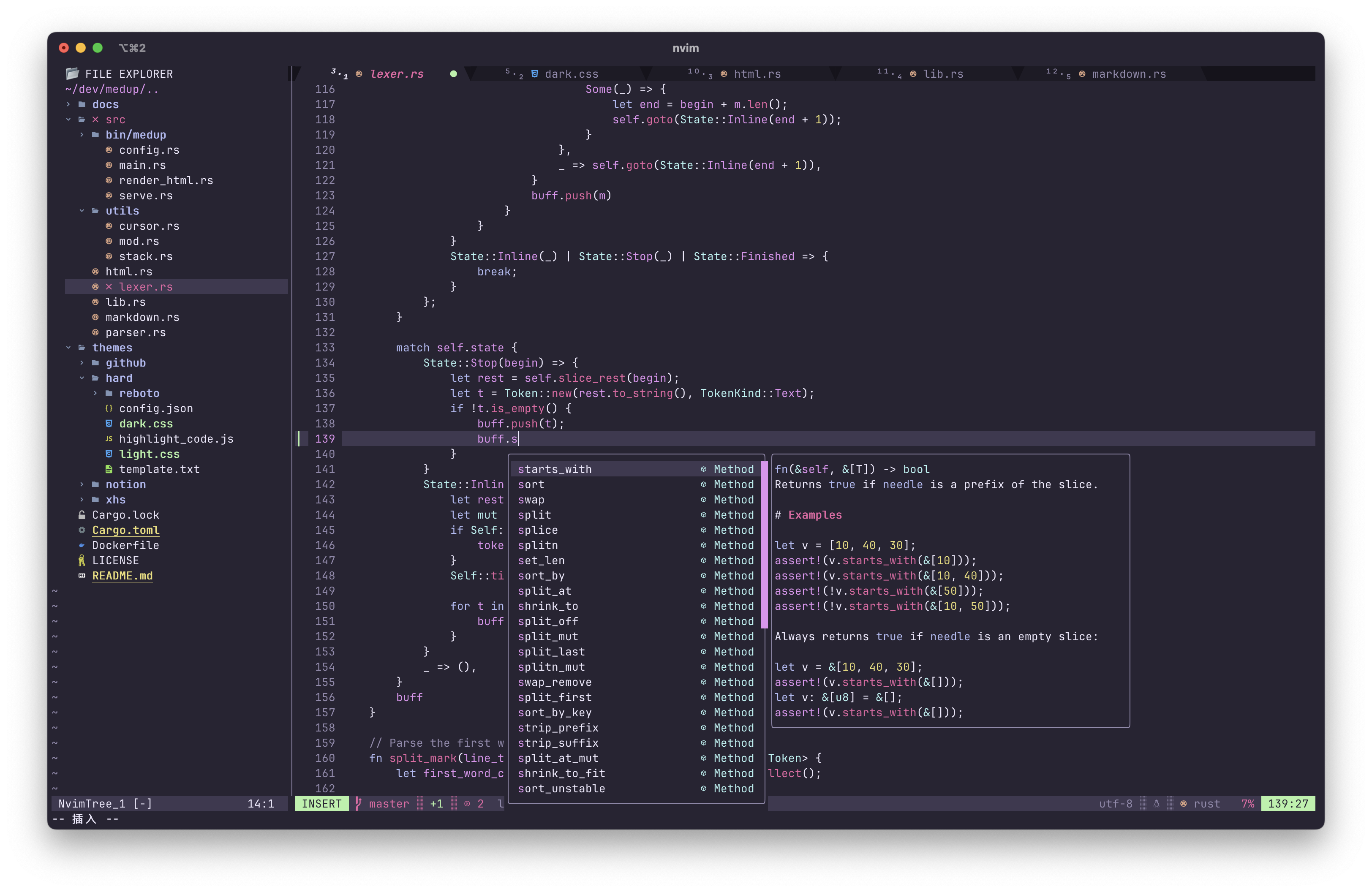Click the unsaved-changes dot on lexer.rs tab
Screen dimensions: 1372x892
pos(454,74)
